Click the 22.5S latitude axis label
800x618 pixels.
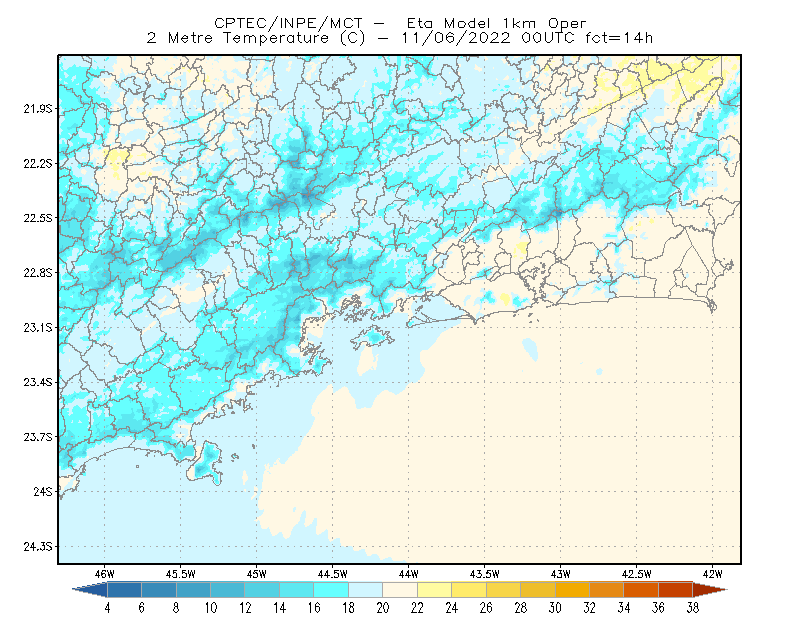(38, 218)
